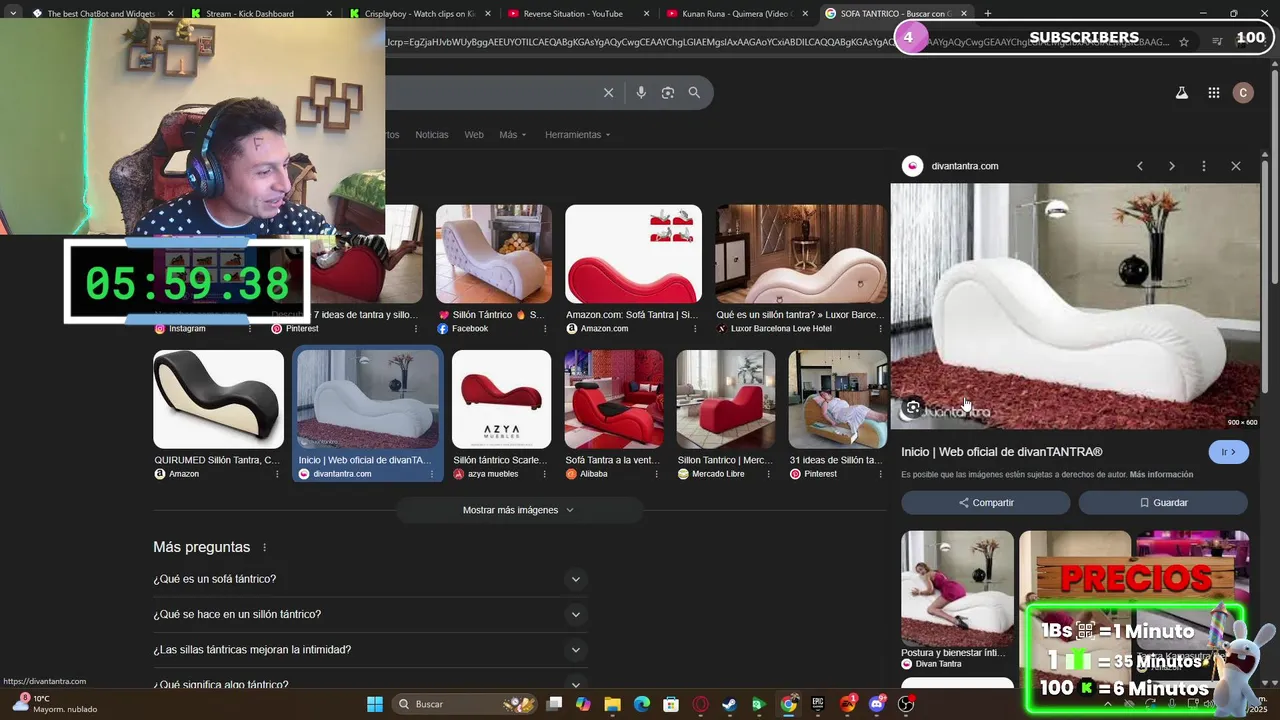Screen dimensions: 1280x720
Task: Open 'Postura y bienestar' related image
Action: click(x=957, y=589)
